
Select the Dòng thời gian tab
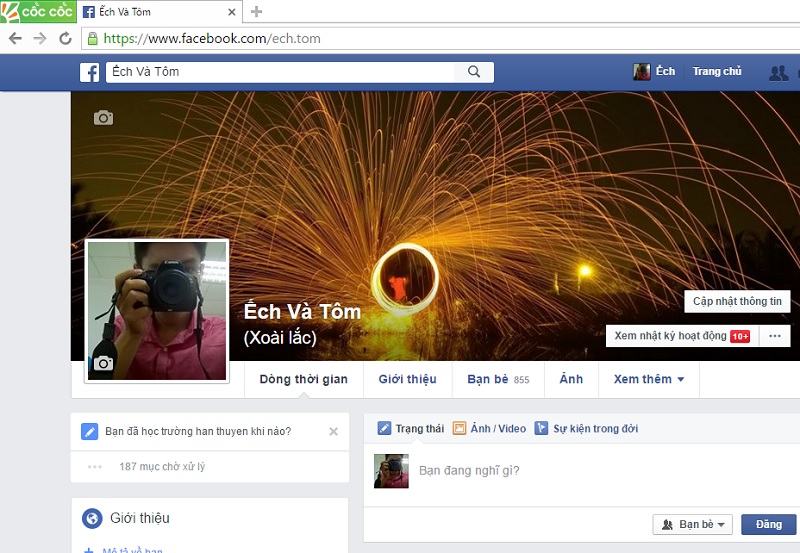(x=304, y=380)
